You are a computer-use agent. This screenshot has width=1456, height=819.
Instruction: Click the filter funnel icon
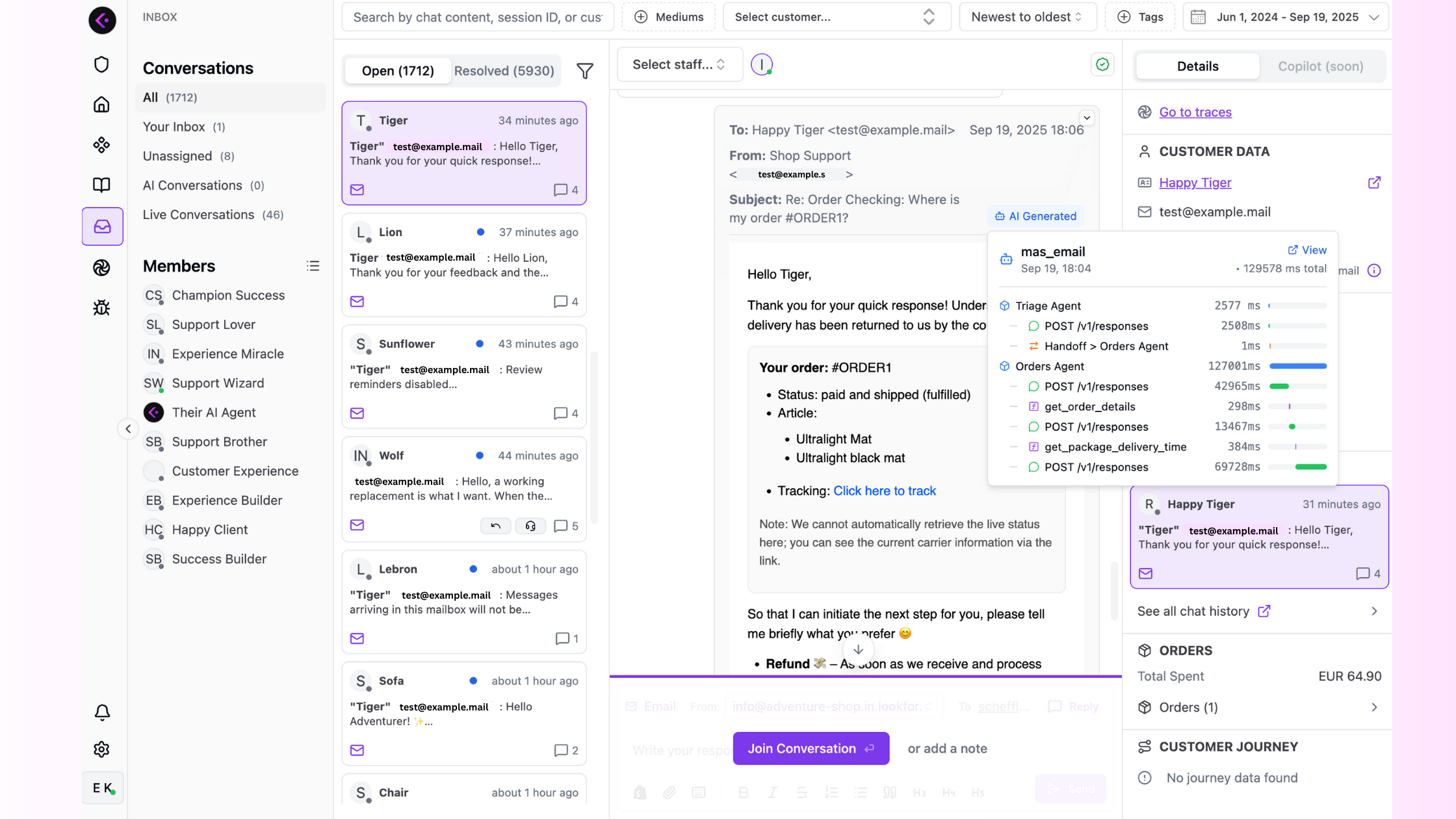coord(585,71)
